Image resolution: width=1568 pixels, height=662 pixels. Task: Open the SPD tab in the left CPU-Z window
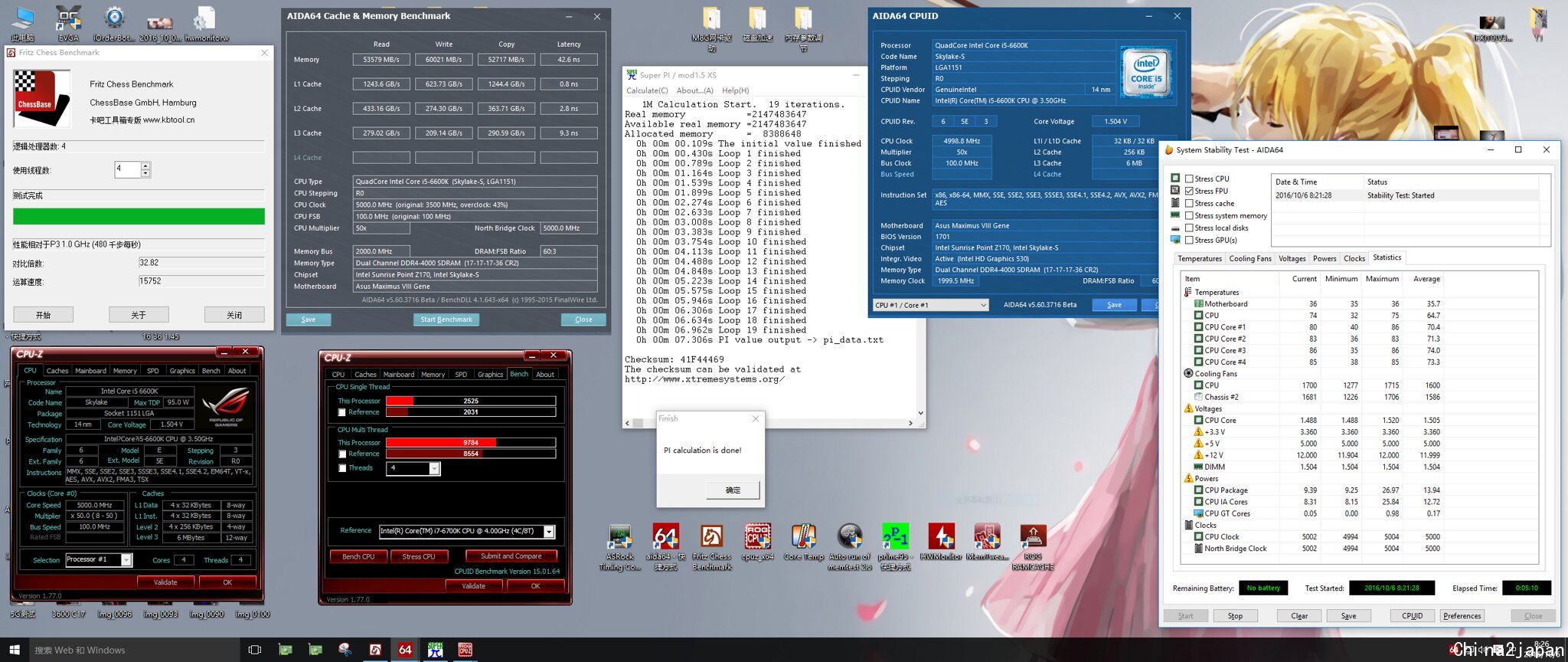[x=153, y=371]
